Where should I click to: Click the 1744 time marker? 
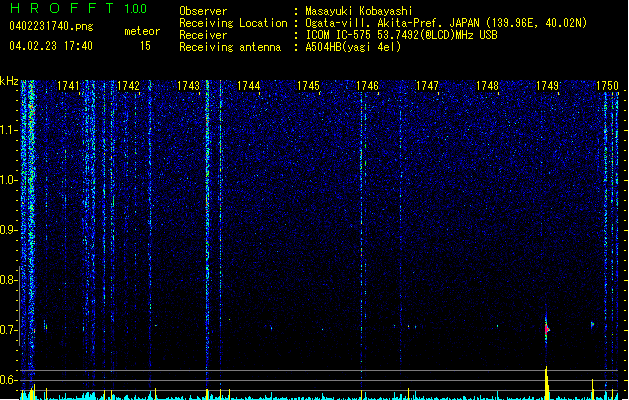[248, 86]
